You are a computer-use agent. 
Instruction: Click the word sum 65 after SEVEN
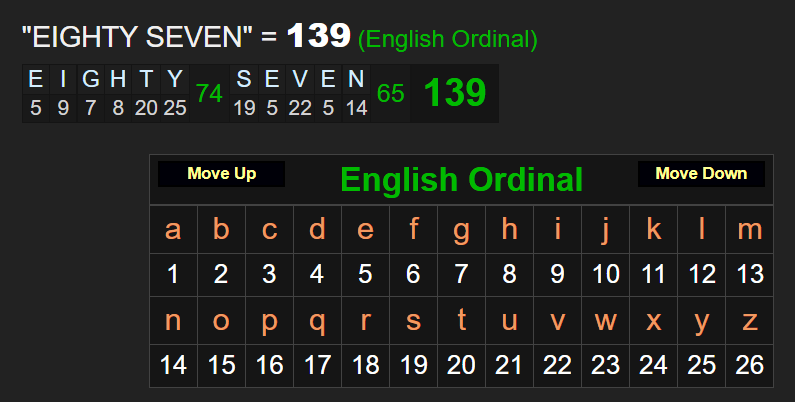pos(390,93)
